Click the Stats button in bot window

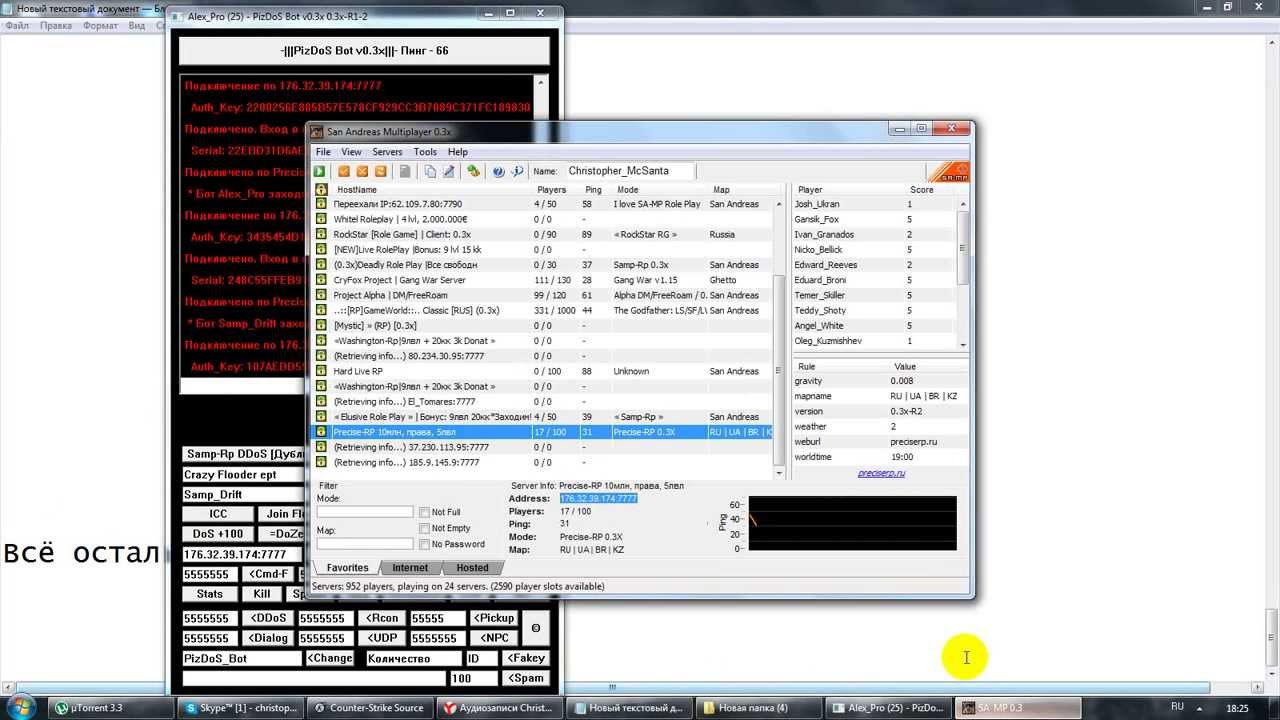point(210,594)
